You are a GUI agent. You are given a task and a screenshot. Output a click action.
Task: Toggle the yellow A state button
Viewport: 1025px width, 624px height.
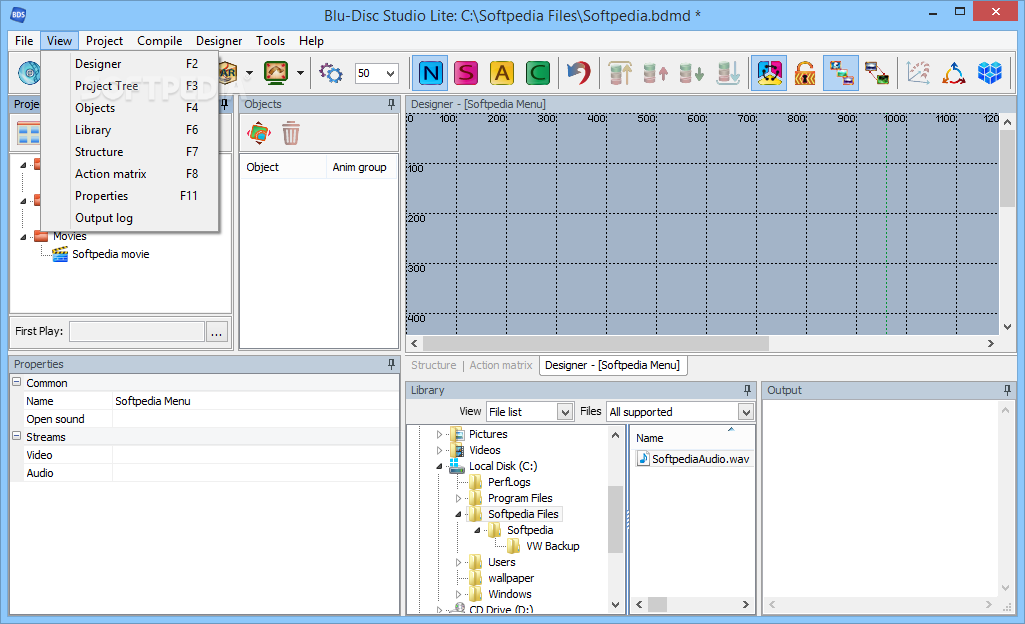coord(501,73)
